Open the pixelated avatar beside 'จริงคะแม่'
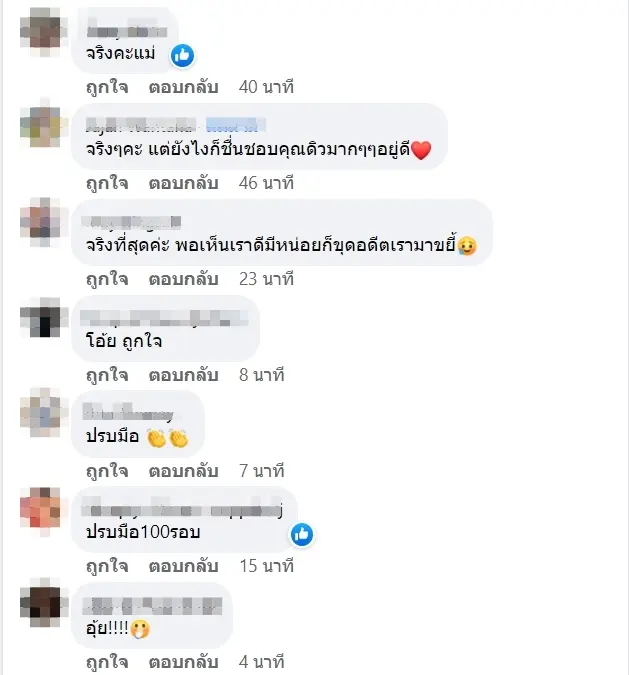Viewport: 629px width, 675px height. click(x=42, y=31)
